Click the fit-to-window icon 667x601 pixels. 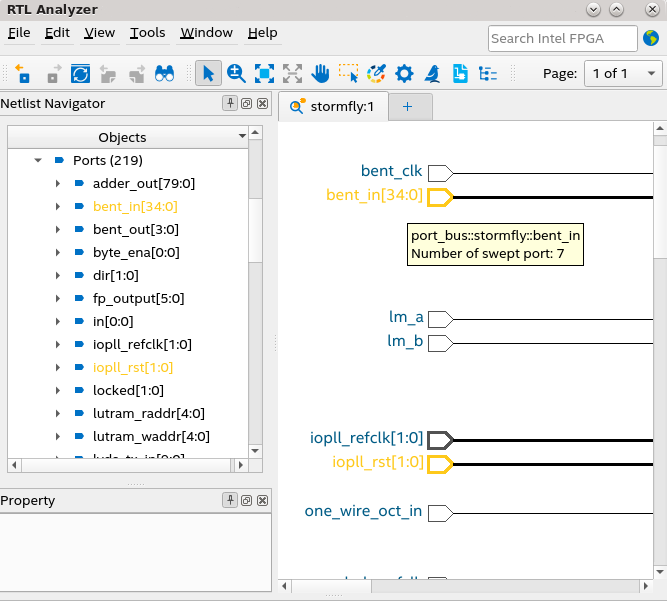[x=264, y=74]
